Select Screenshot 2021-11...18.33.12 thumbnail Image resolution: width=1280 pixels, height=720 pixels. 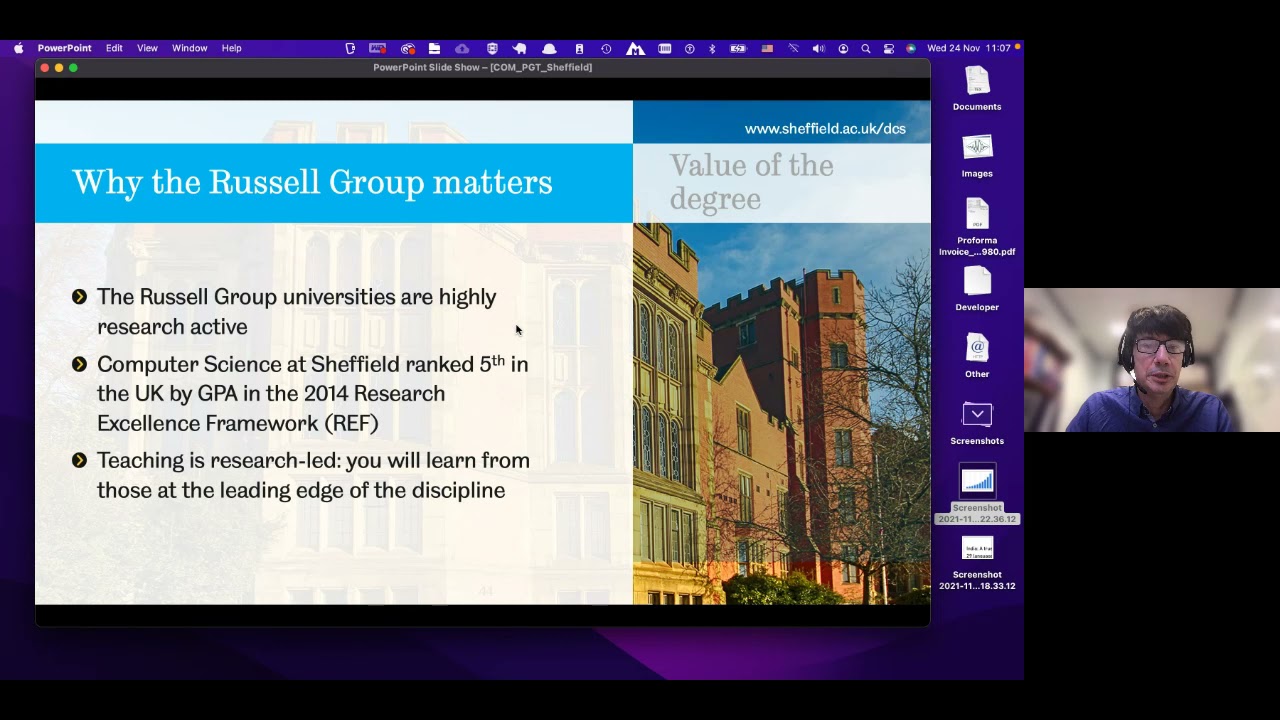(977, 562)
